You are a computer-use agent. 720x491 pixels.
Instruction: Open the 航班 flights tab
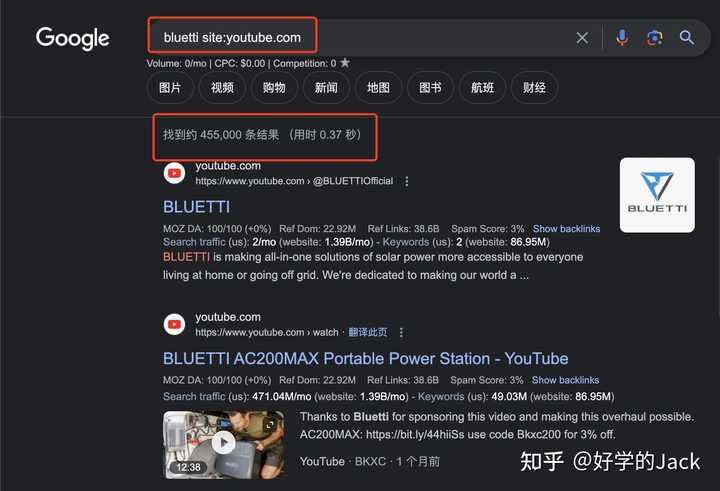[482, 87]
